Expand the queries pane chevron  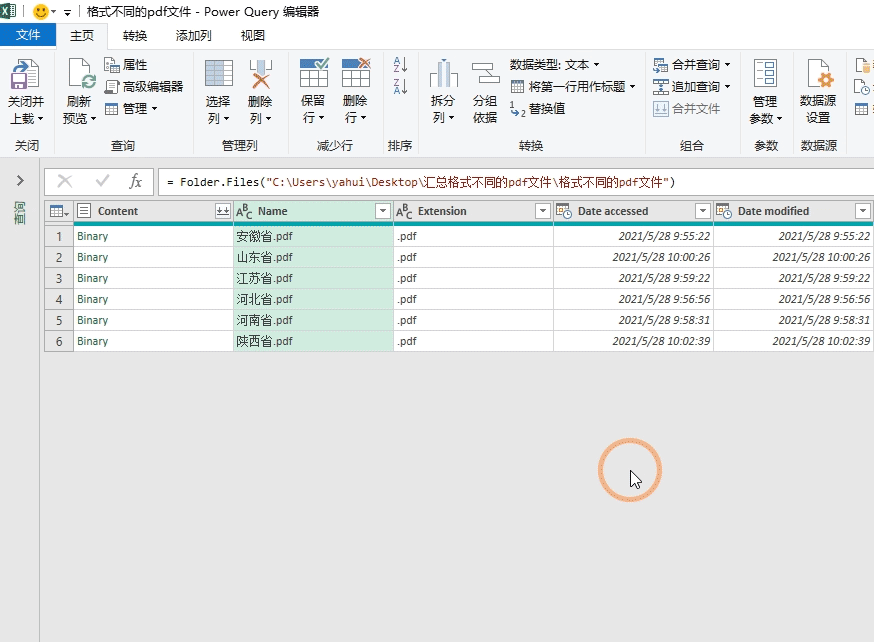point(20,181)
